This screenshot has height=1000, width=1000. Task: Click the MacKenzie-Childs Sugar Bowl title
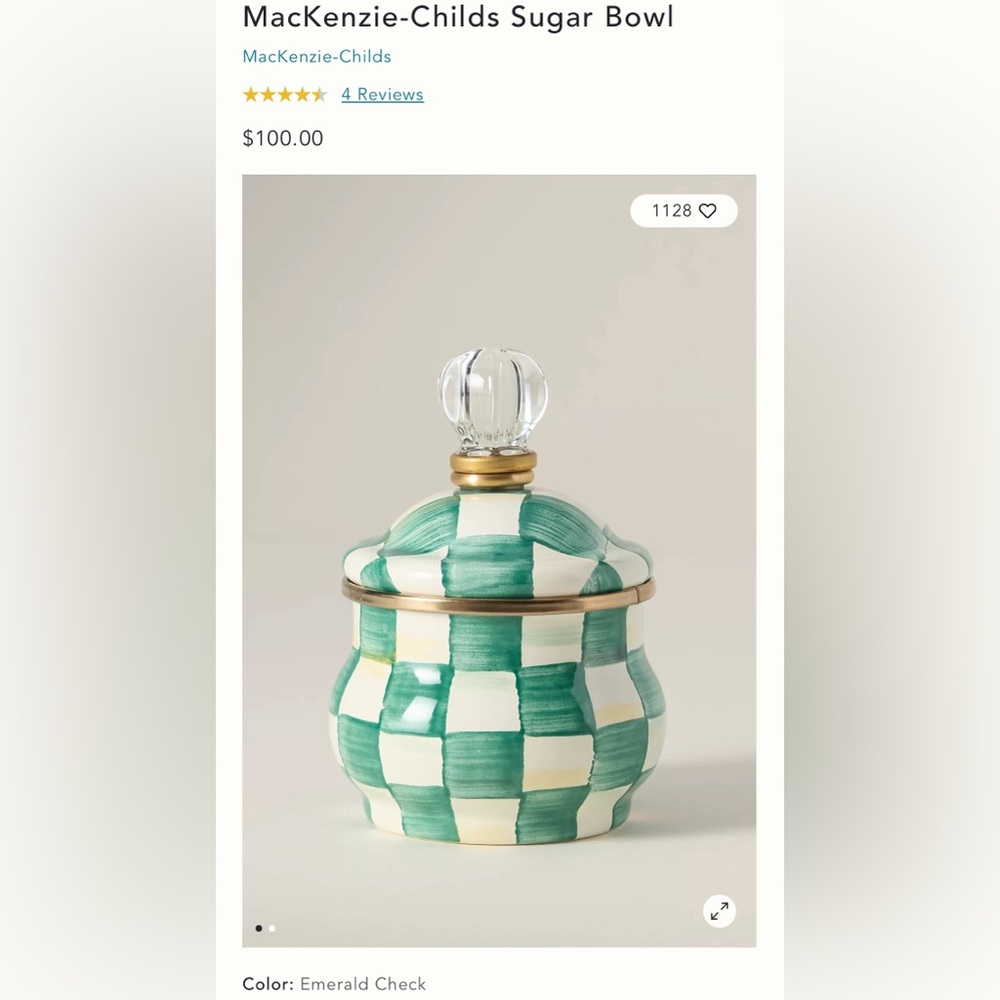pyautogui.click(x=457, y=17)
